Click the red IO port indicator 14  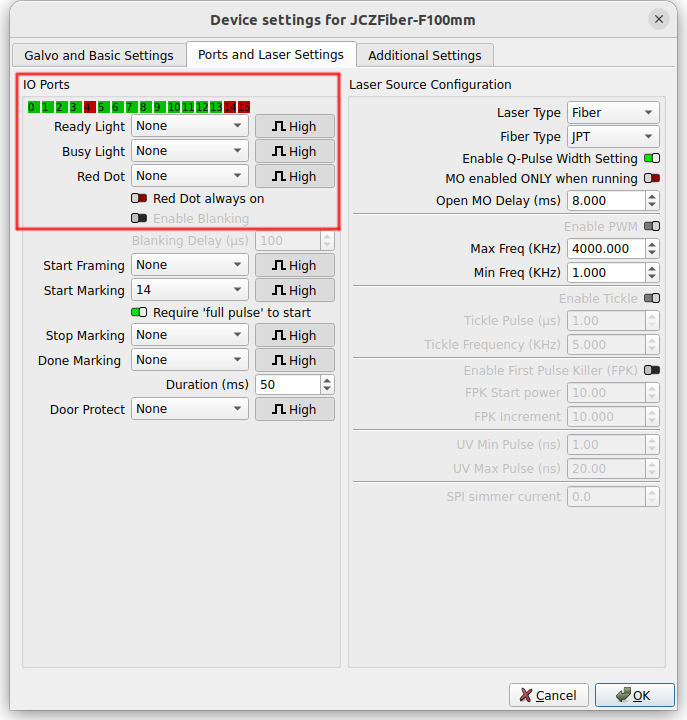pos(230,107)
